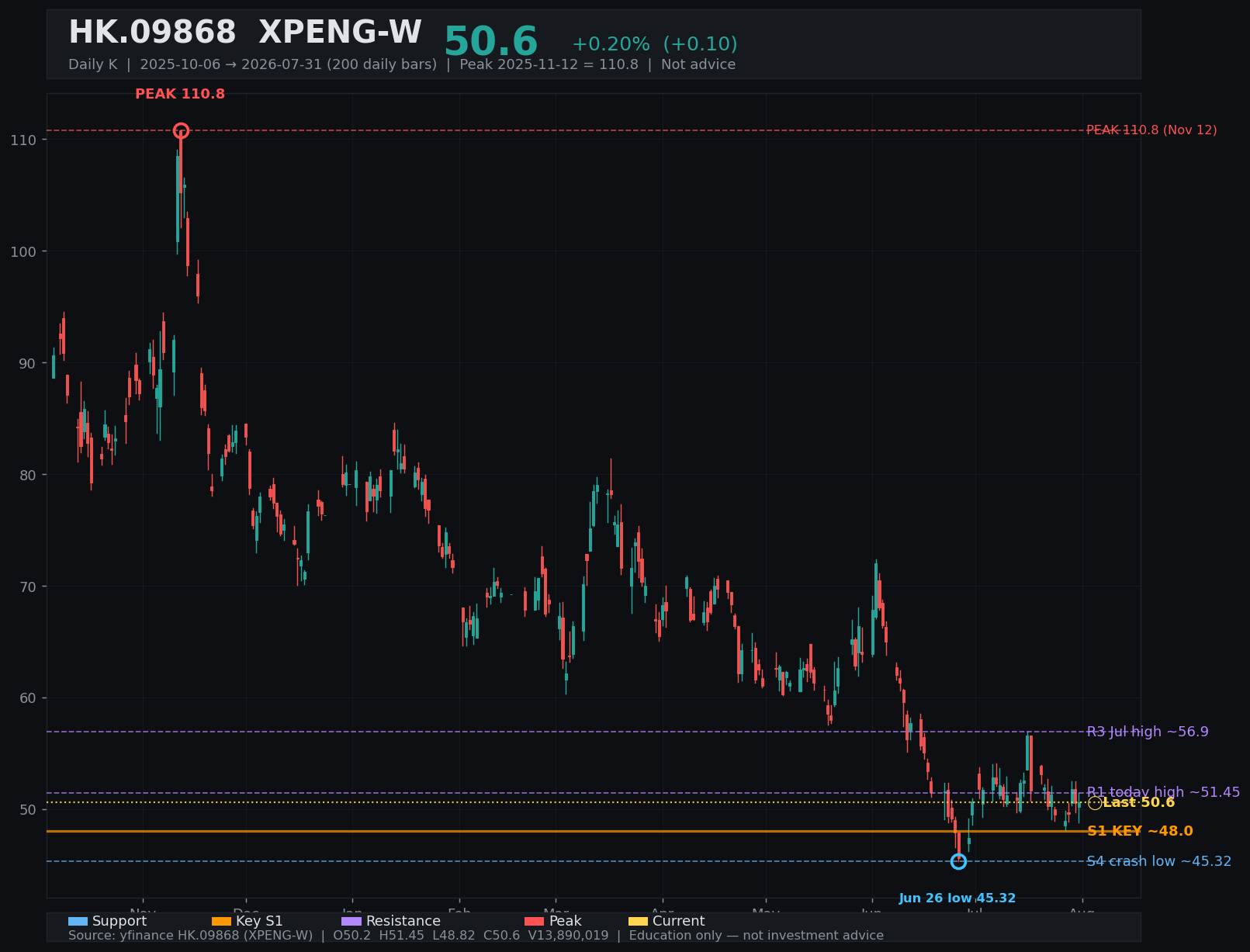
Task: Click the 'Support' legend label
Action: tap(119, 921)
